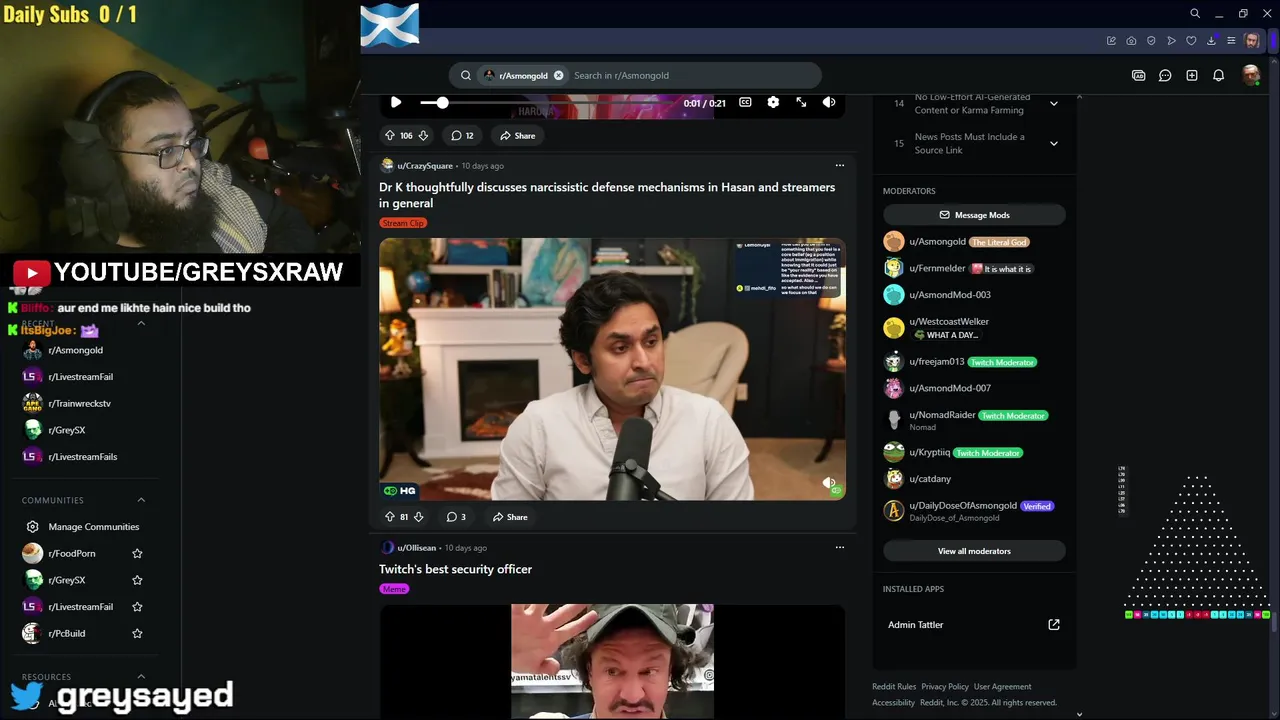Open moderator u/WestcoastWelker profile

coord(949,322)
